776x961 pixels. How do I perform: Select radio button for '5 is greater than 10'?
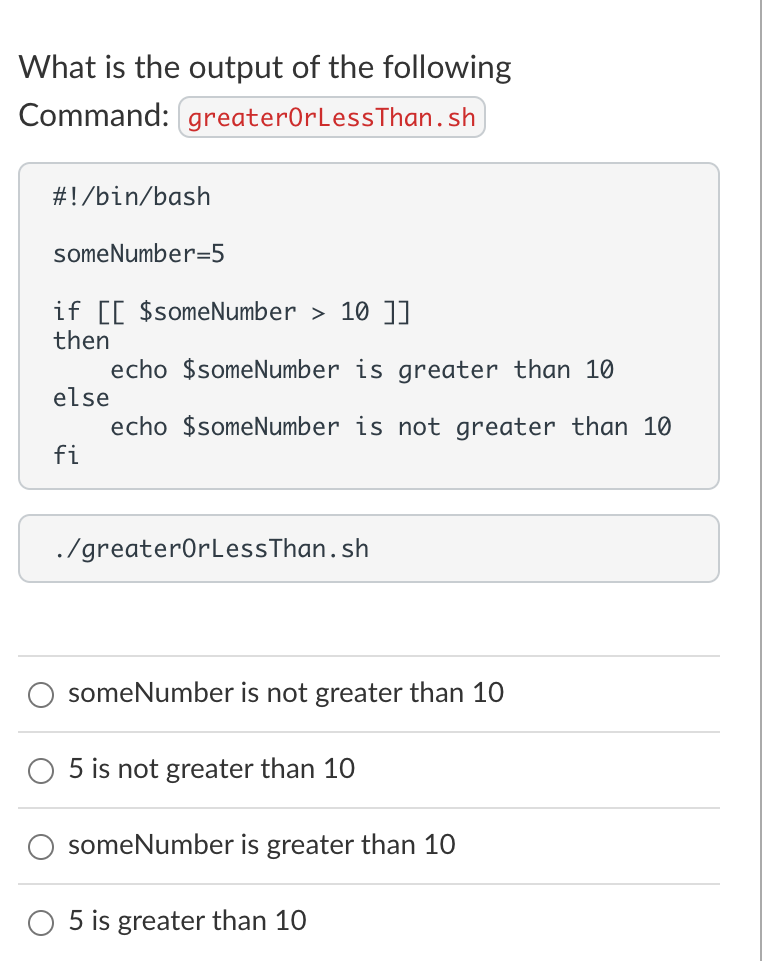pyautogui.click(x=40, y=922)
